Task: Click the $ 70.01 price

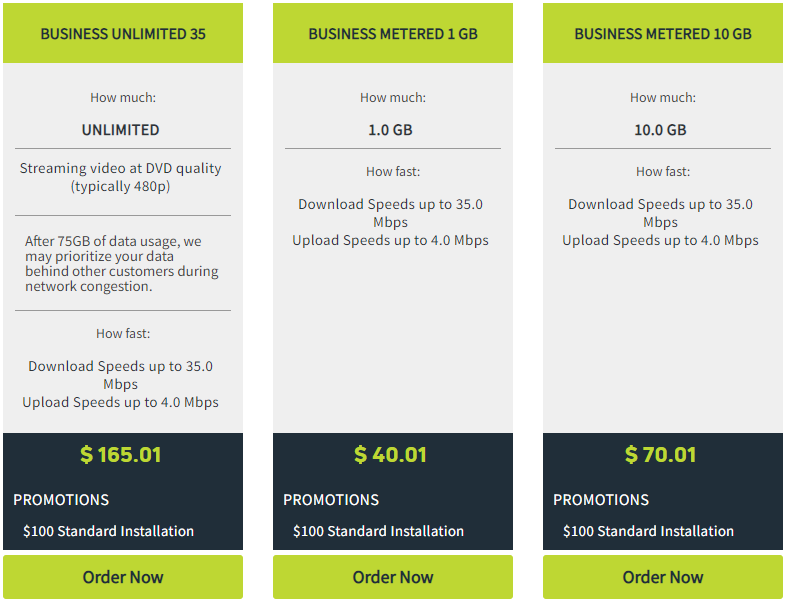Action: click(x=660, y=454)
